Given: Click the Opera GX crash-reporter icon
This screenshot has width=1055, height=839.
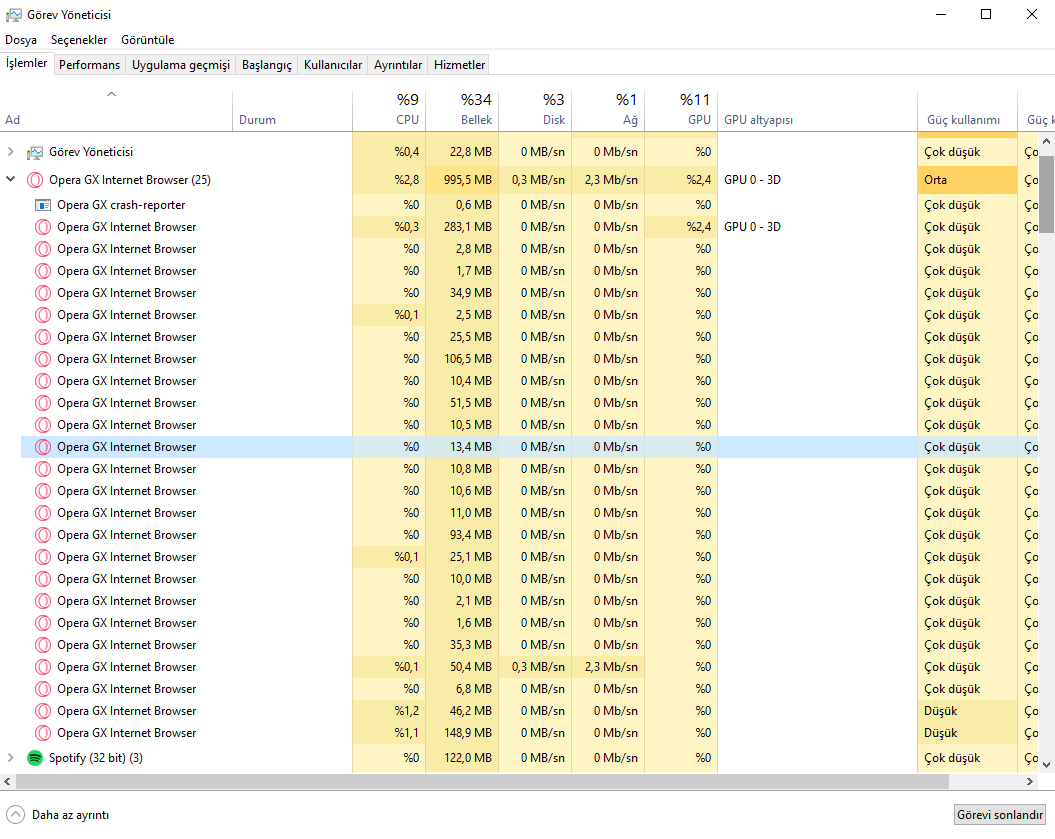Looking at the screenshot, I should (43, 205).
